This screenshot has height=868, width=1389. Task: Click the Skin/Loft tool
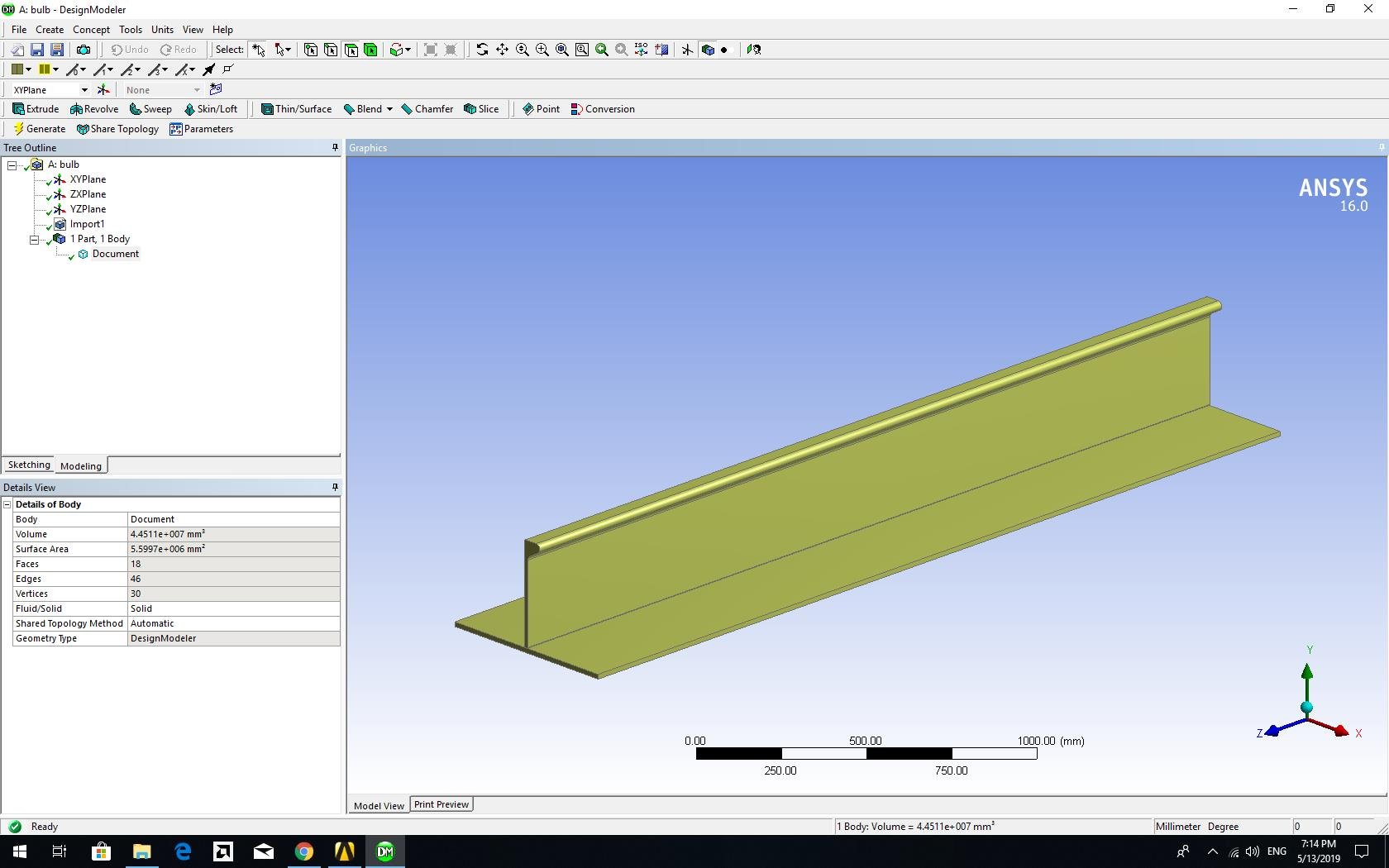pos(211,109)
